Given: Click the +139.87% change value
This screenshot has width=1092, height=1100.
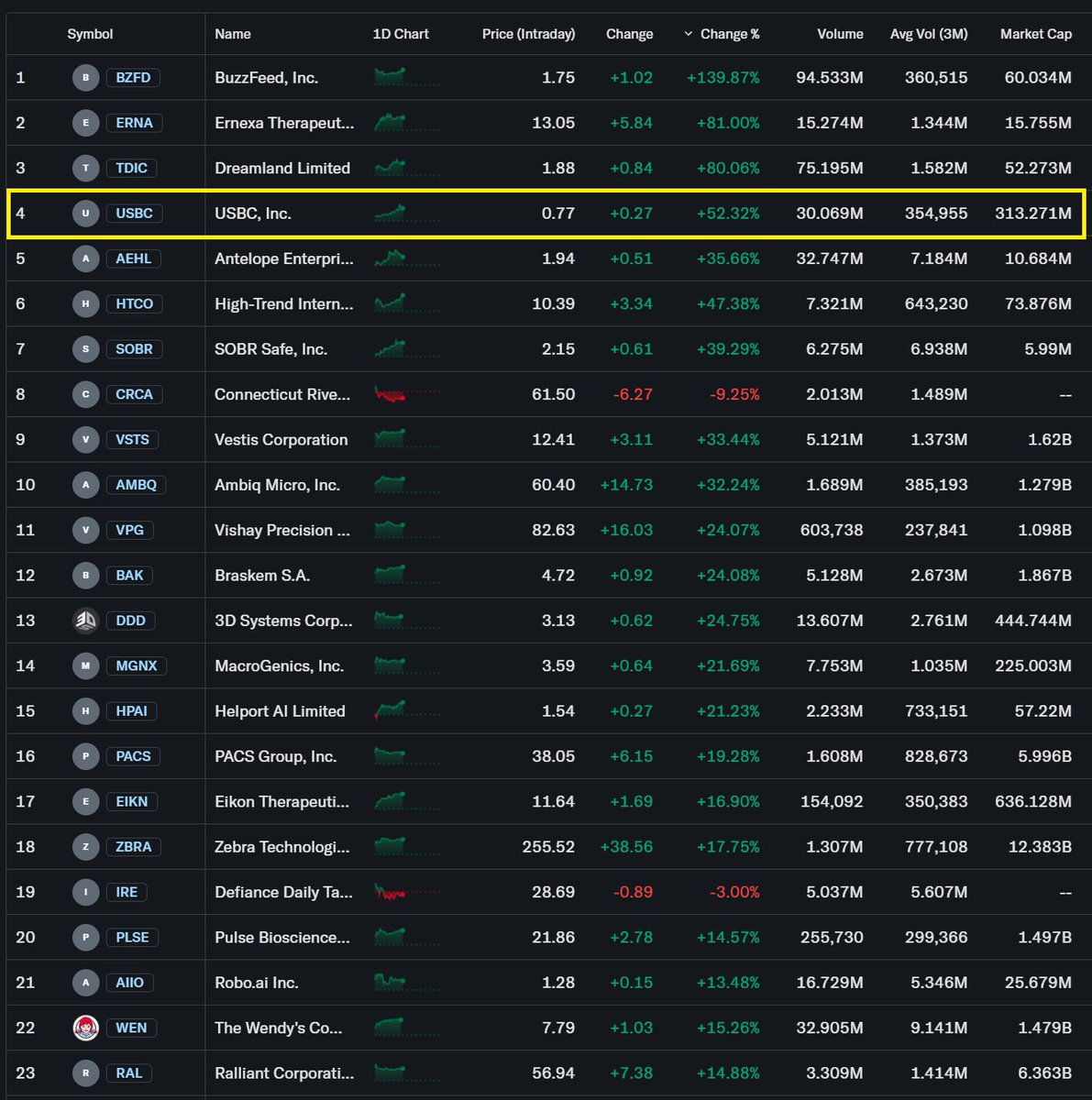Looking at the screenshot, I should pyautogui.click(x=723, y=78).
